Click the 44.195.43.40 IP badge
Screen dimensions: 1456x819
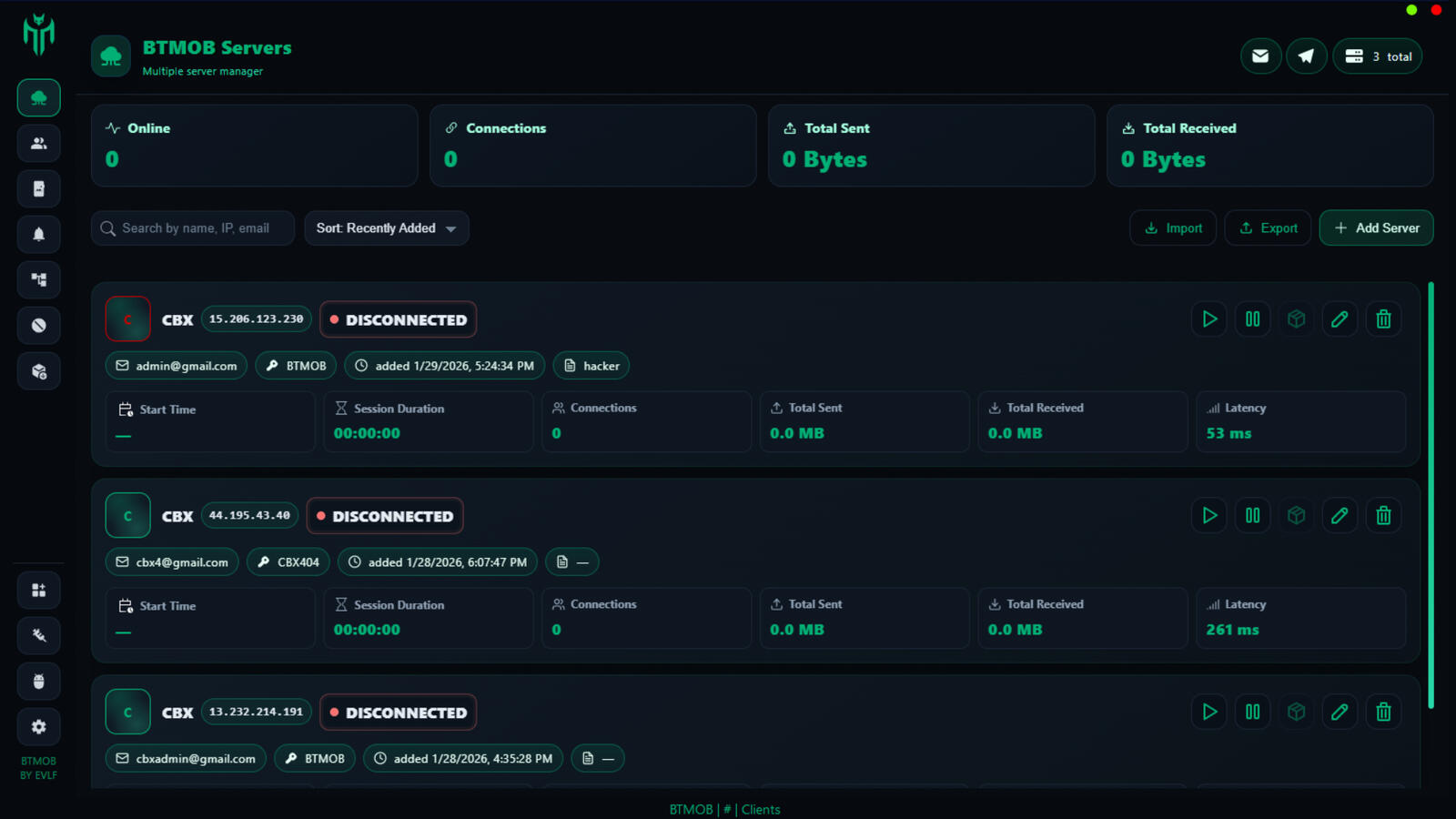pos(249,516)
